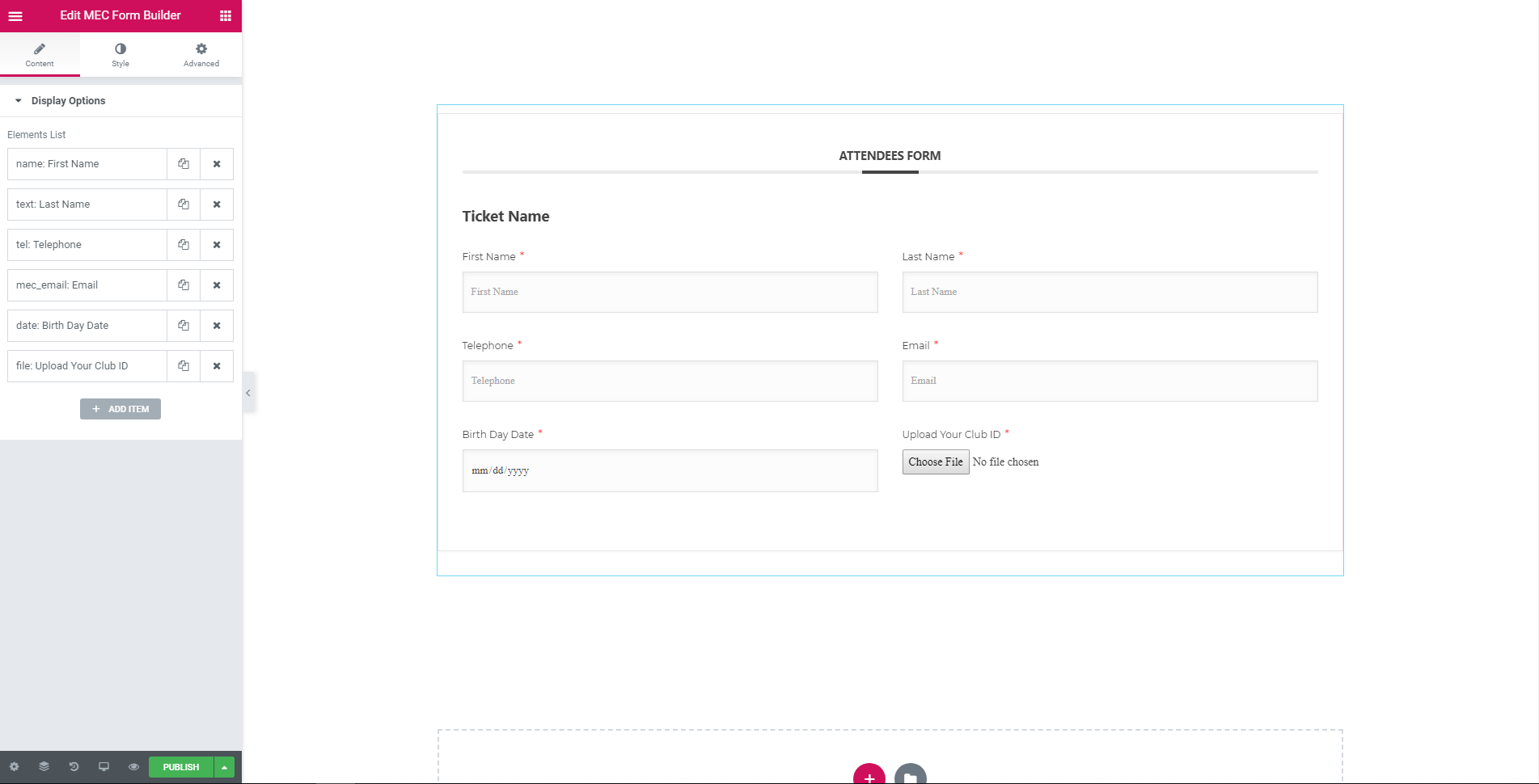Open the Navigator layers icon
Viewport: 1539px width, 784px height.
pyautogui.click(x=44, y=767)
